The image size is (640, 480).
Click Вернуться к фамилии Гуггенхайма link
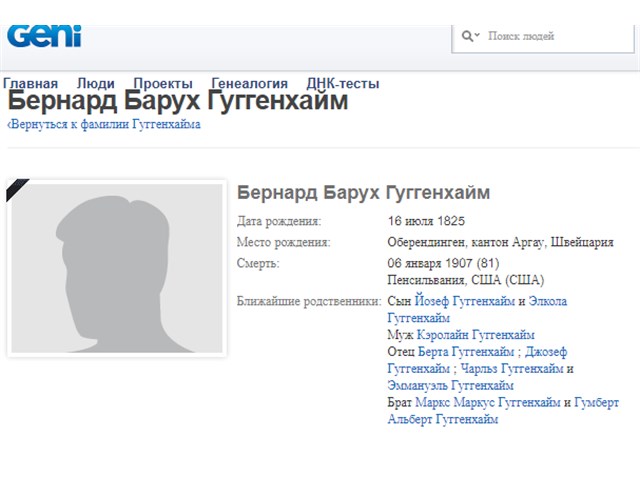105,125
